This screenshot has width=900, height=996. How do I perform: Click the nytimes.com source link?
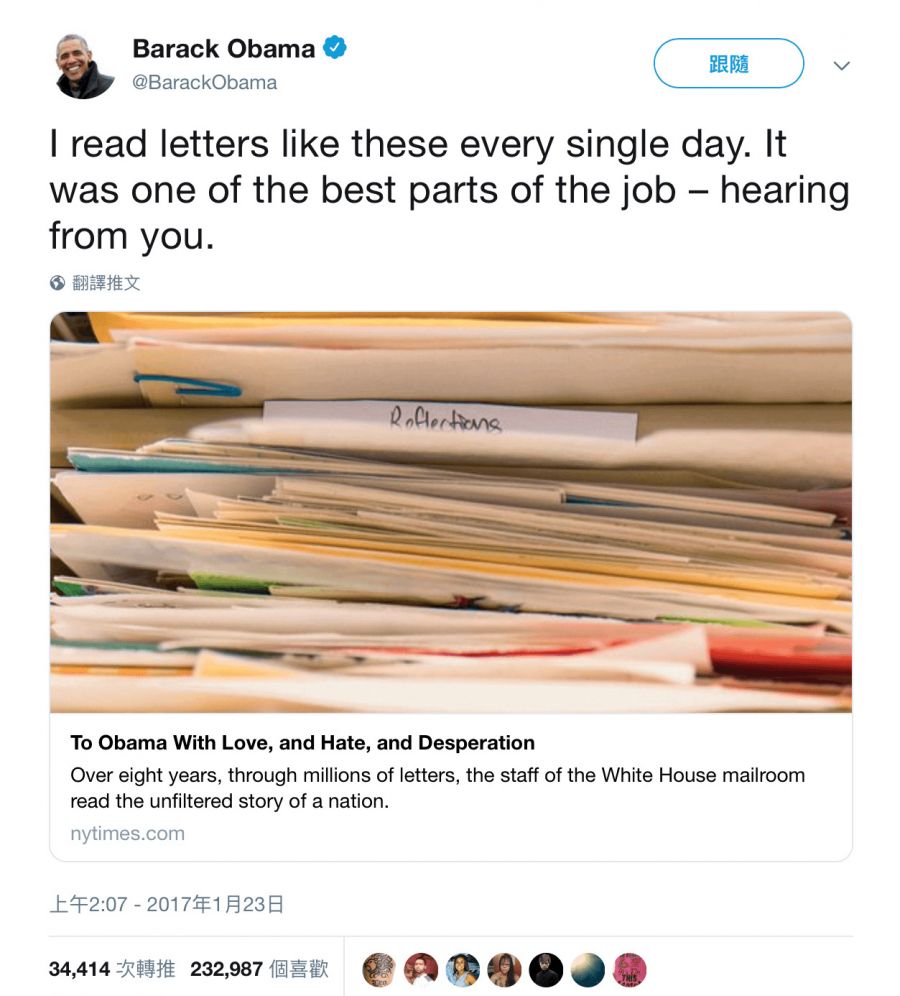(x=128, y=833)
